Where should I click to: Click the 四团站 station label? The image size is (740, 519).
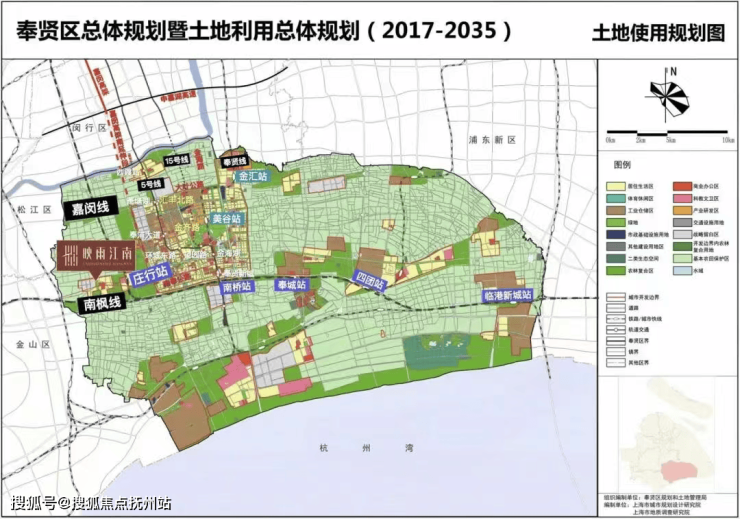pyautogui.click(x=370, y=275)
